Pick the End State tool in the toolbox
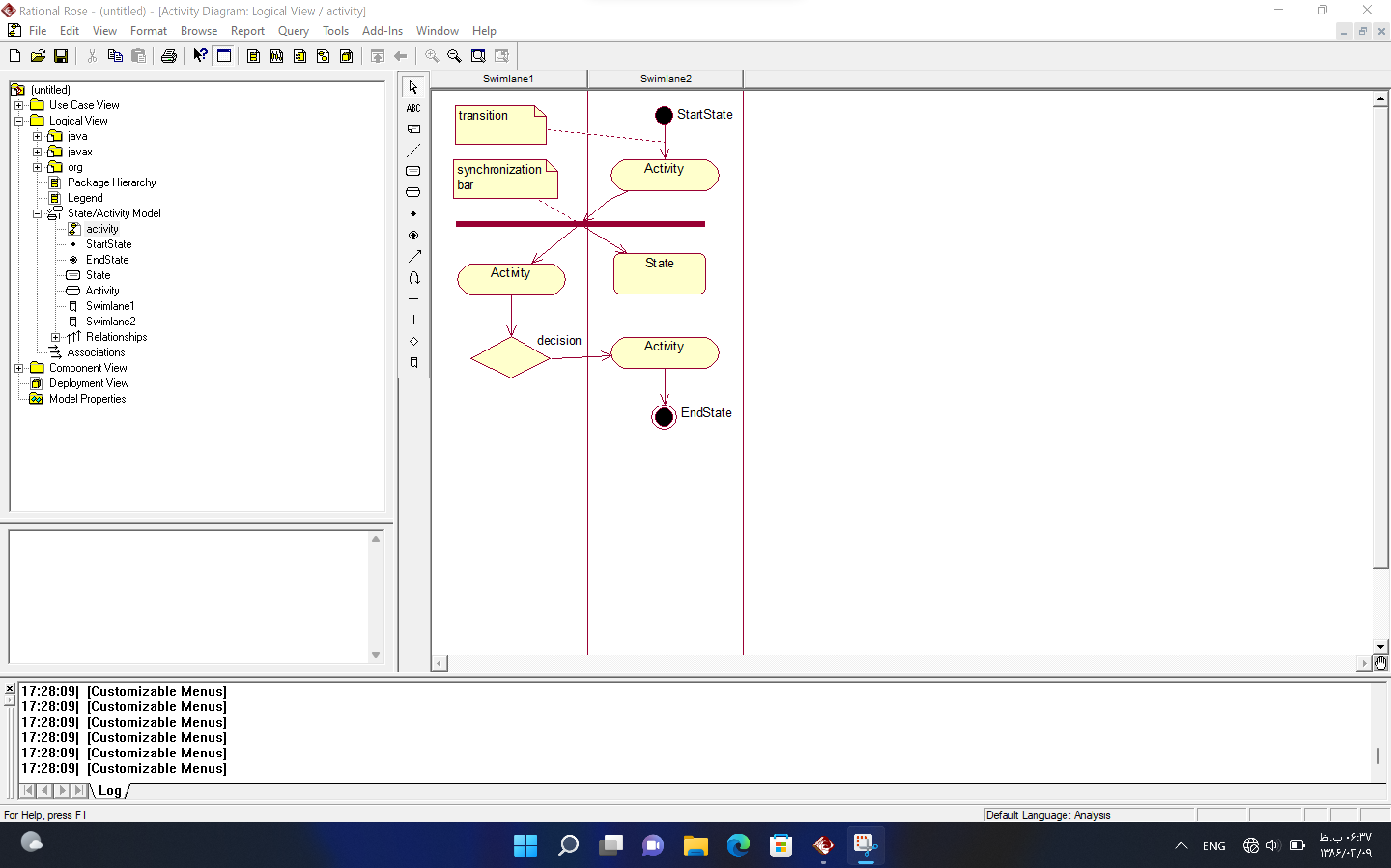This screenshot has width=1391, height=868. (x=413, y=235)
